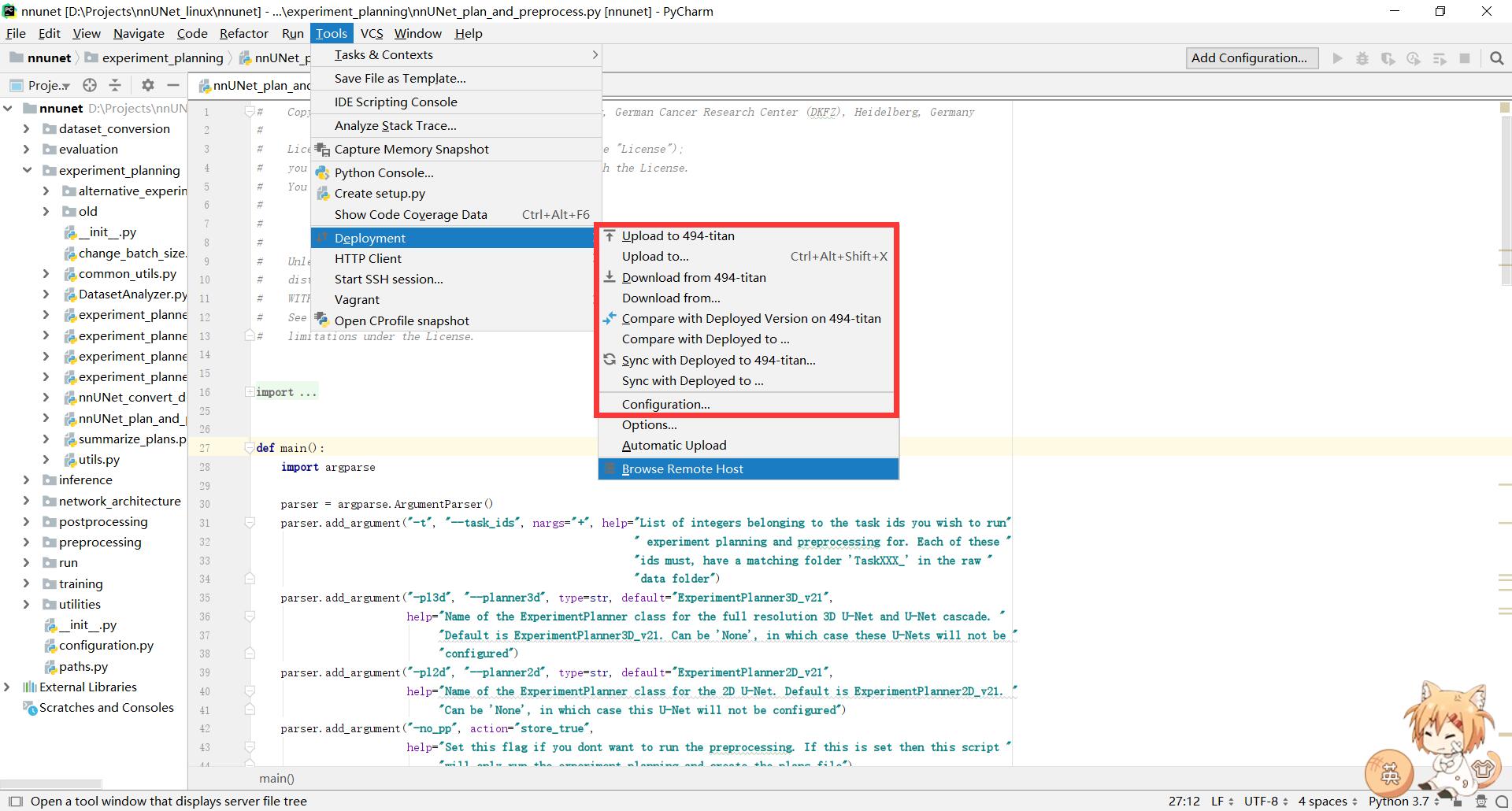Open Project panel settings gear
The height and width of the screenshot is (811, 1512).
pyautogui.click(x=147, y=85)
